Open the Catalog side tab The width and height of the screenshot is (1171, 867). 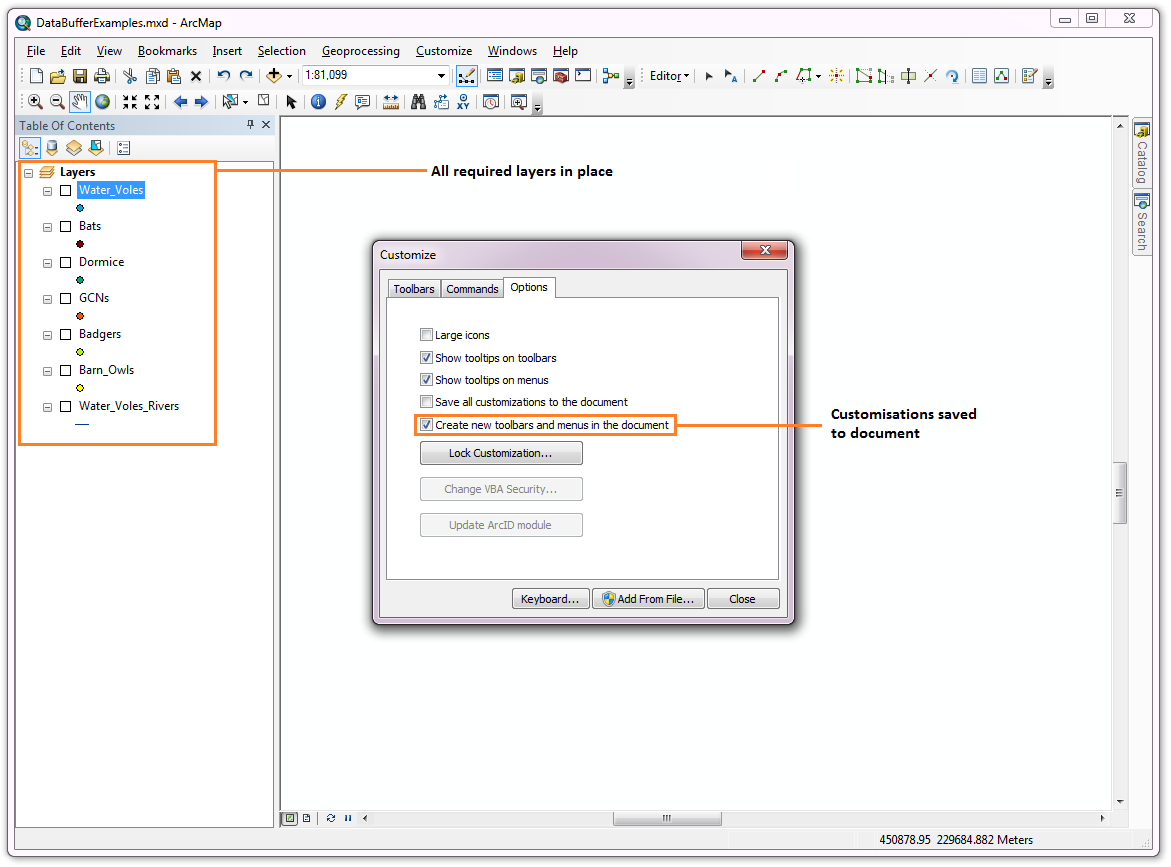(1142, 153)
